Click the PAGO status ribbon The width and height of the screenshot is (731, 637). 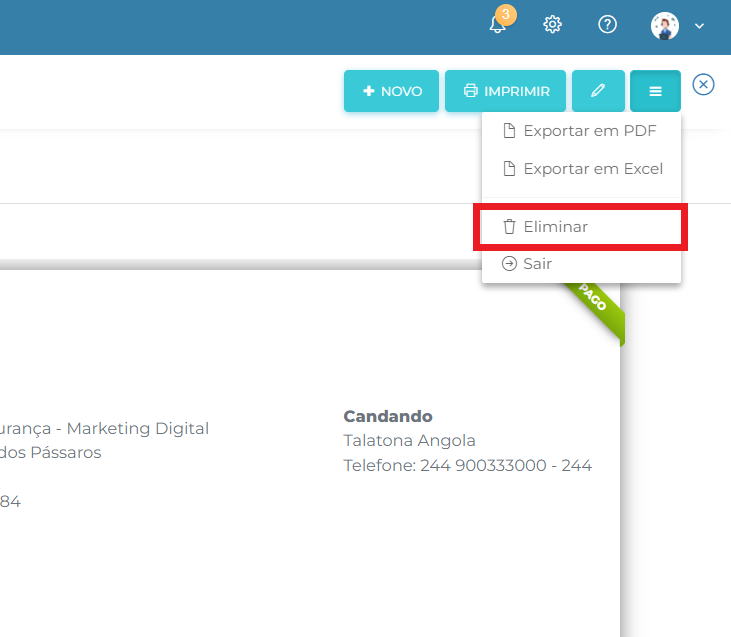[x=594, y=311]
